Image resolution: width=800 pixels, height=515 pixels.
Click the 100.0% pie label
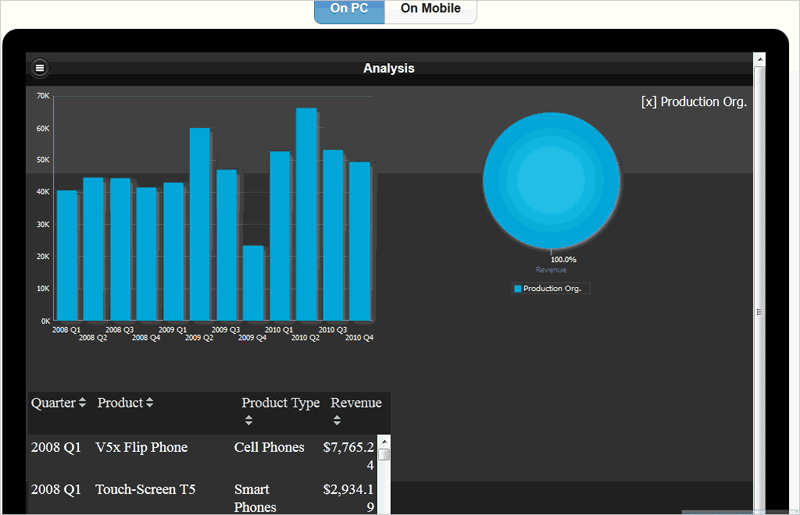click(563, 260)
